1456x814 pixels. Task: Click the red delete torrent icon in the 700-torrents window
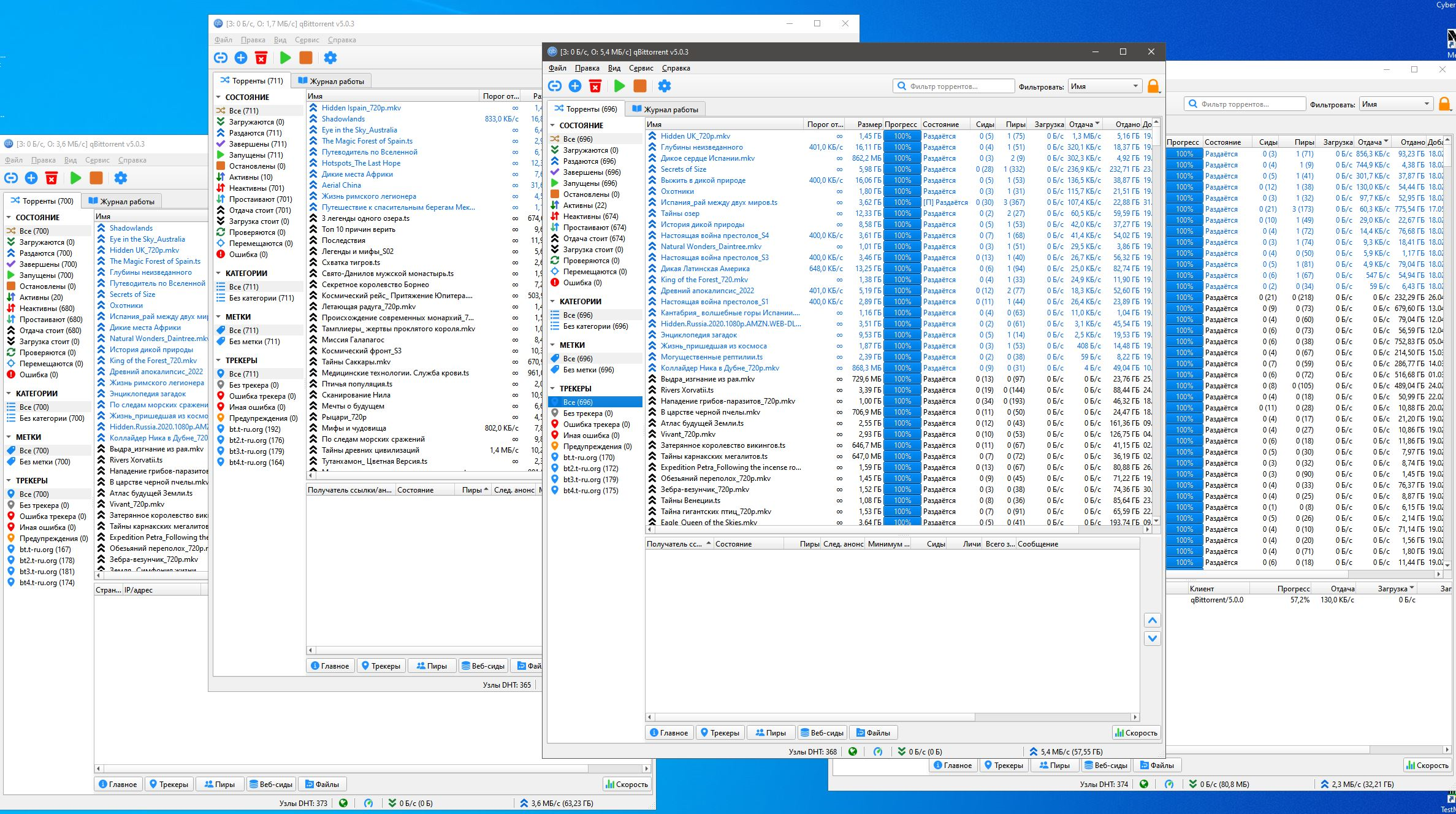[51, 178]
